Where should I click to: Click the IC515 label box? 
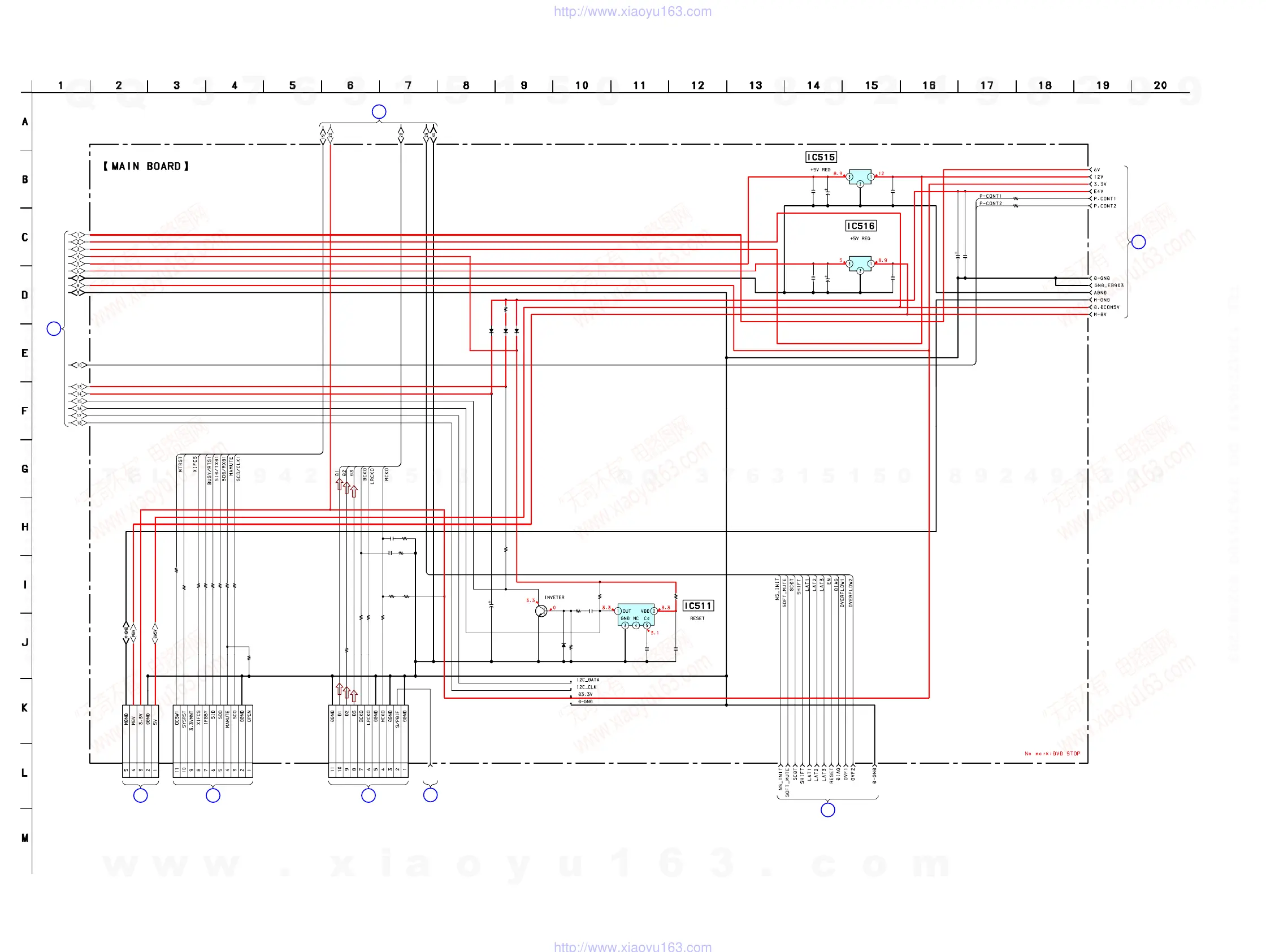(821, 157)
